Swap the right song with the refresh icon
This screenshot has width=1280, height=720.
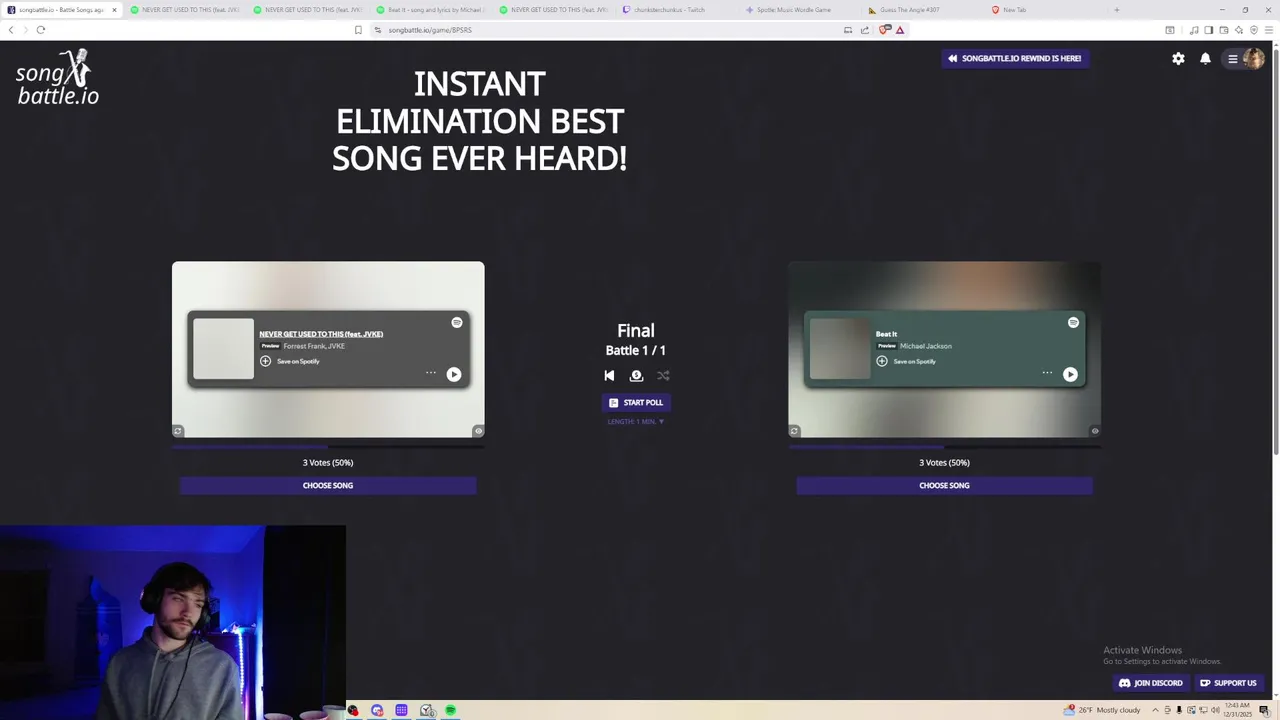[794, 431]
